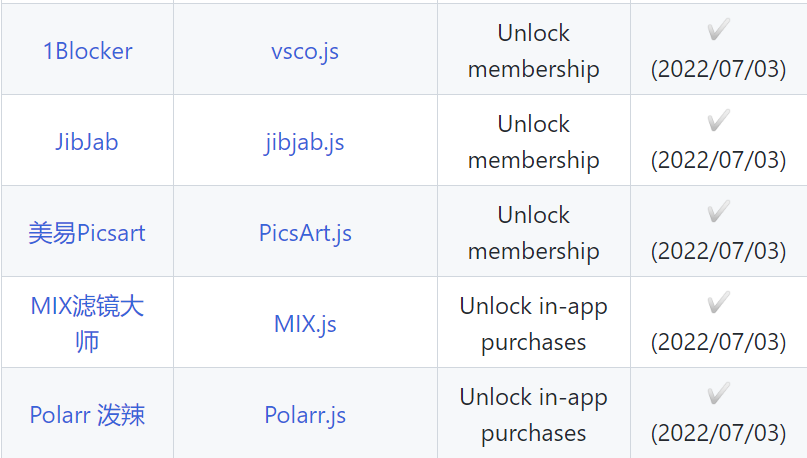Click the checkmark icon in 1Blocker row
The width and height of the screenshot is (807, 458).
tap(718, 31)
